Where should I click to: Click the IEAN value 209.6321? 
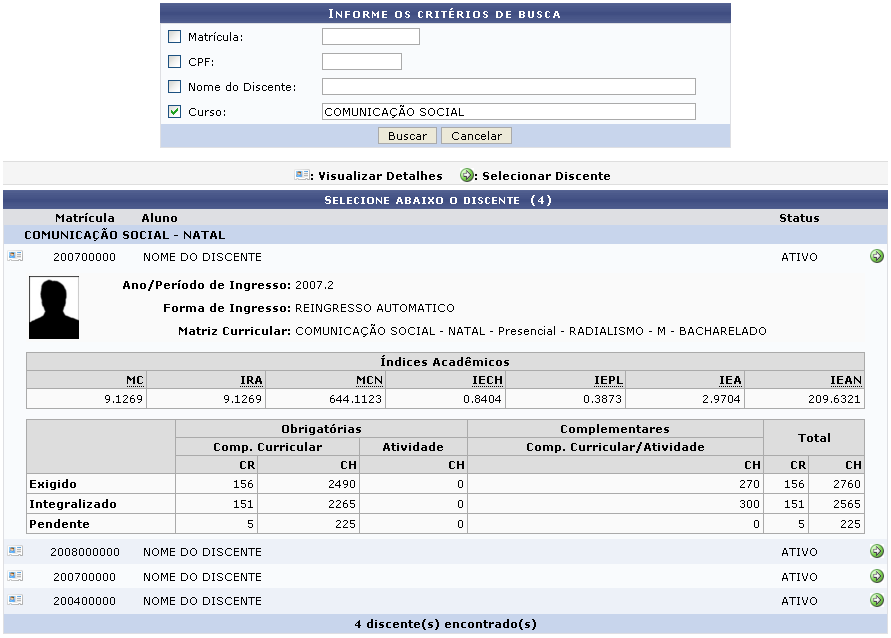(x=834, y=399)
